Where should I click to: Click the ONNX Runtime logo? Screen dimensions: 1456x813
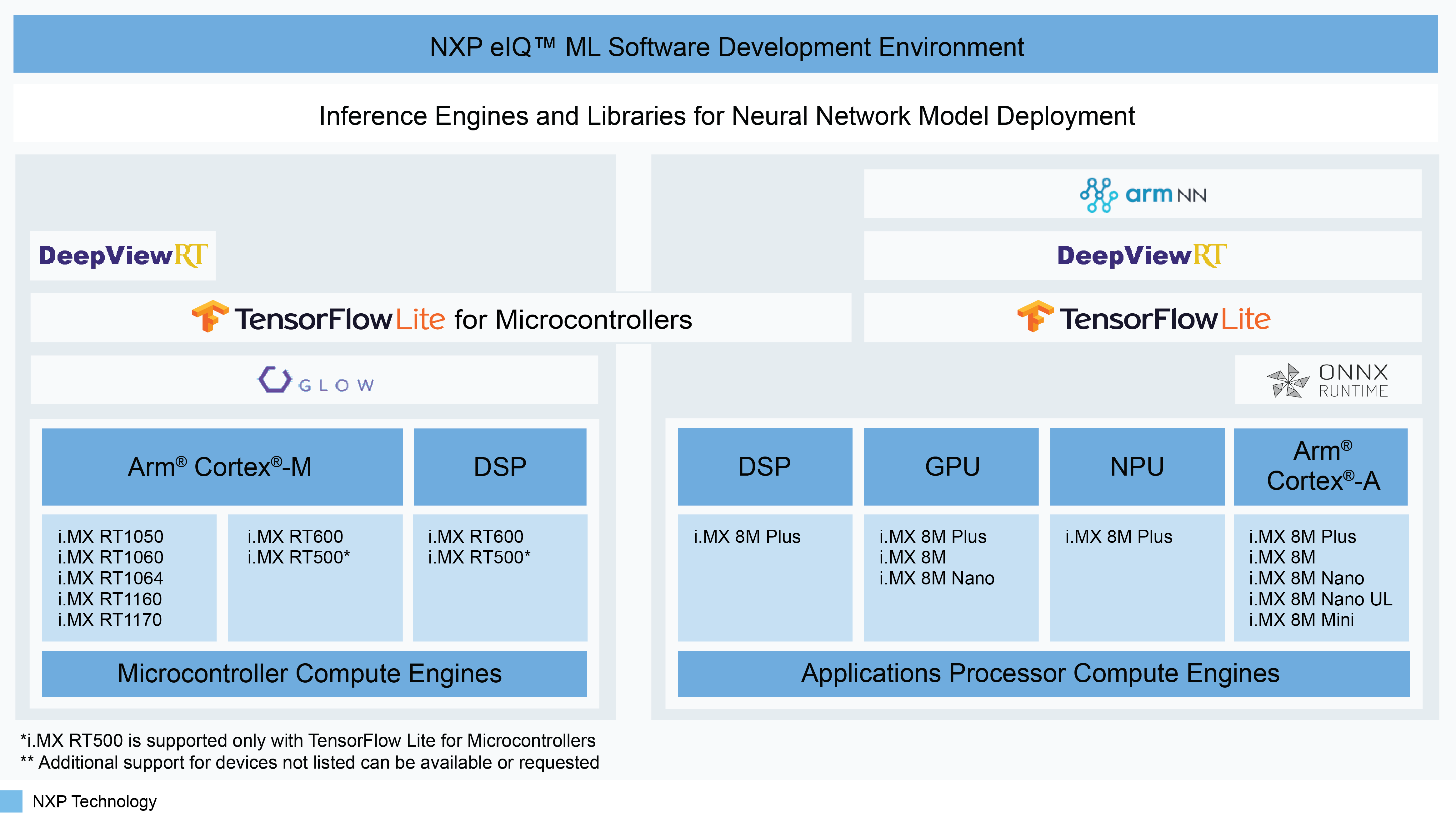coord(1327,380)
